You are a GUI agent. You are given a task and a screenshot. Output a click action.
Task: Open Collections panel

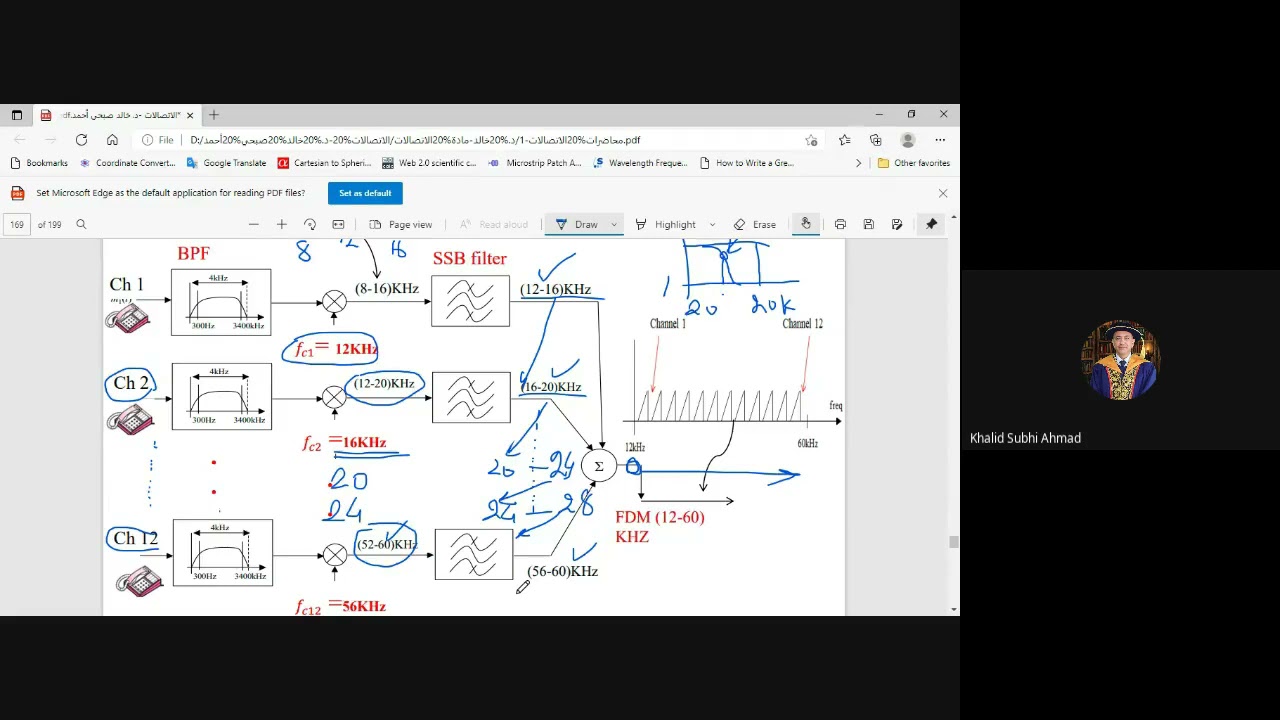[x=876, y=140]
